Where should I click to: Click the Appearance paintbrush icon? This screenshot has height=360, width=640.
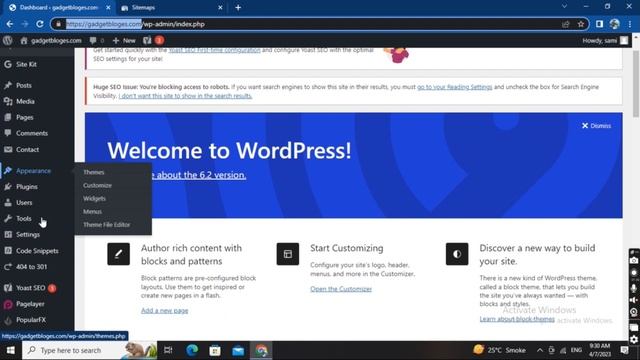click(x=8, y=171)
